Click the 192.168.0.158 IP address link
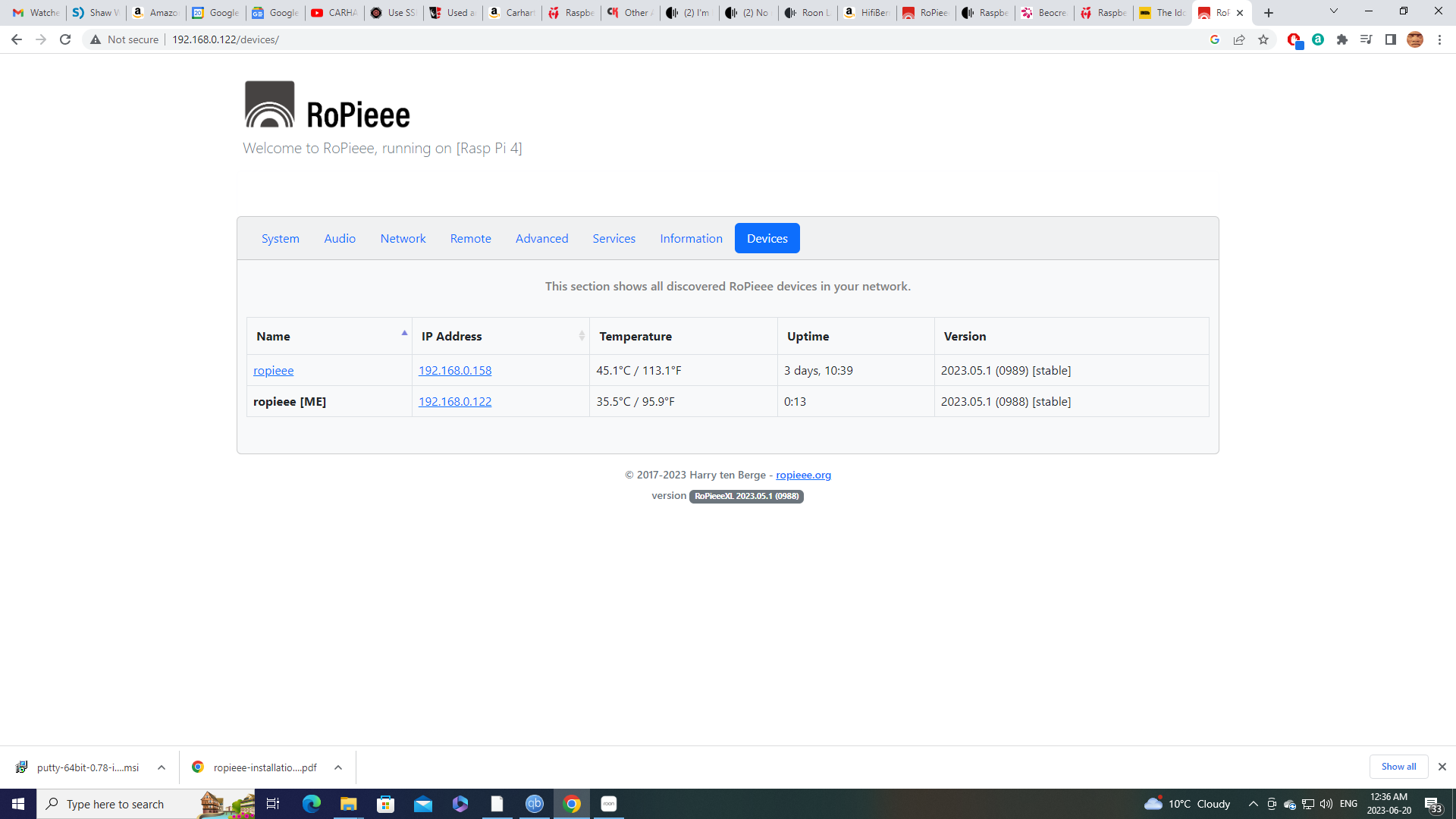 pos(455,371)
